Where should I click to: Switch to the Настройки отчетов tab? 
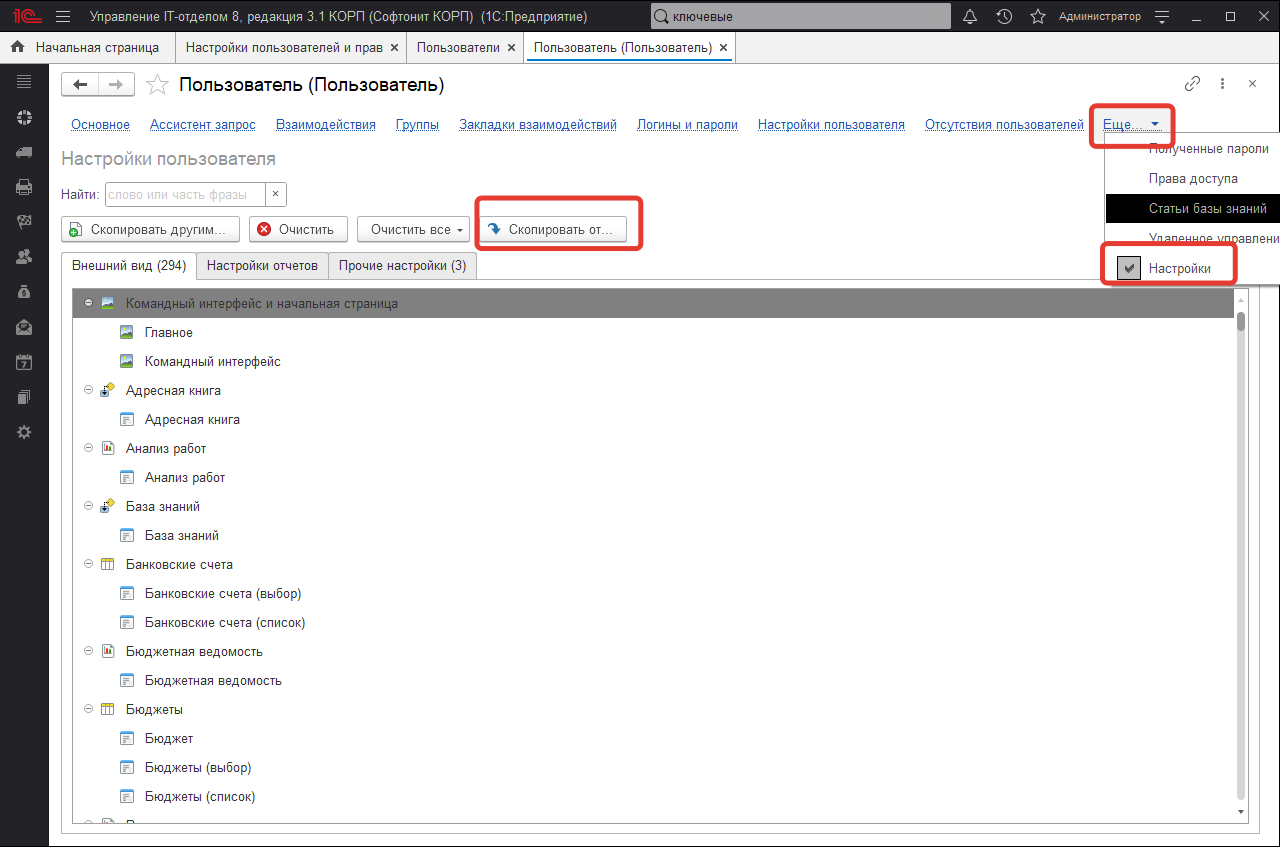click(x=262, y=266)
